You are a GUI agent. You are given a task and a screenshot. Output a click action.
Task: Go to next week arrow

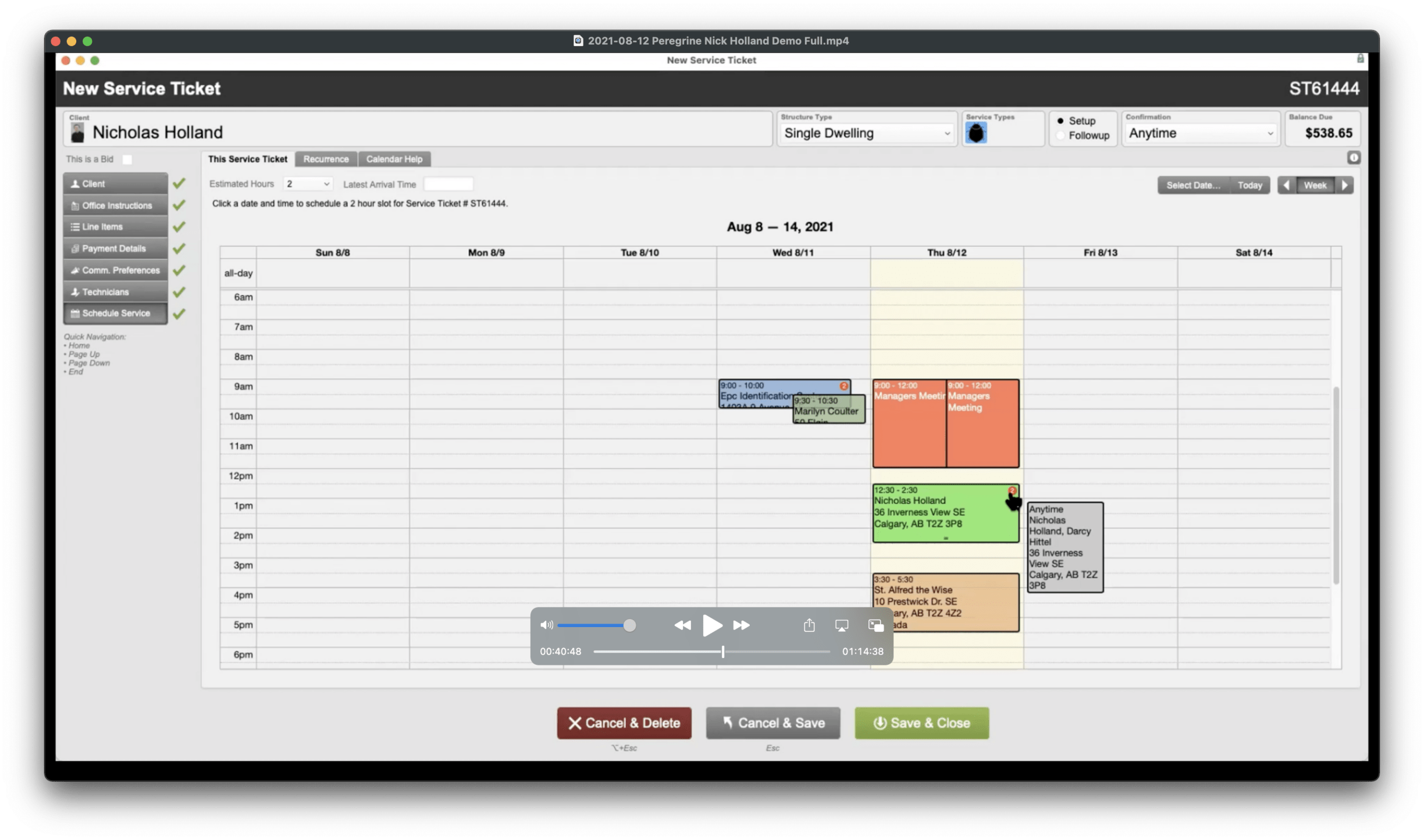tap(1344, 185)
